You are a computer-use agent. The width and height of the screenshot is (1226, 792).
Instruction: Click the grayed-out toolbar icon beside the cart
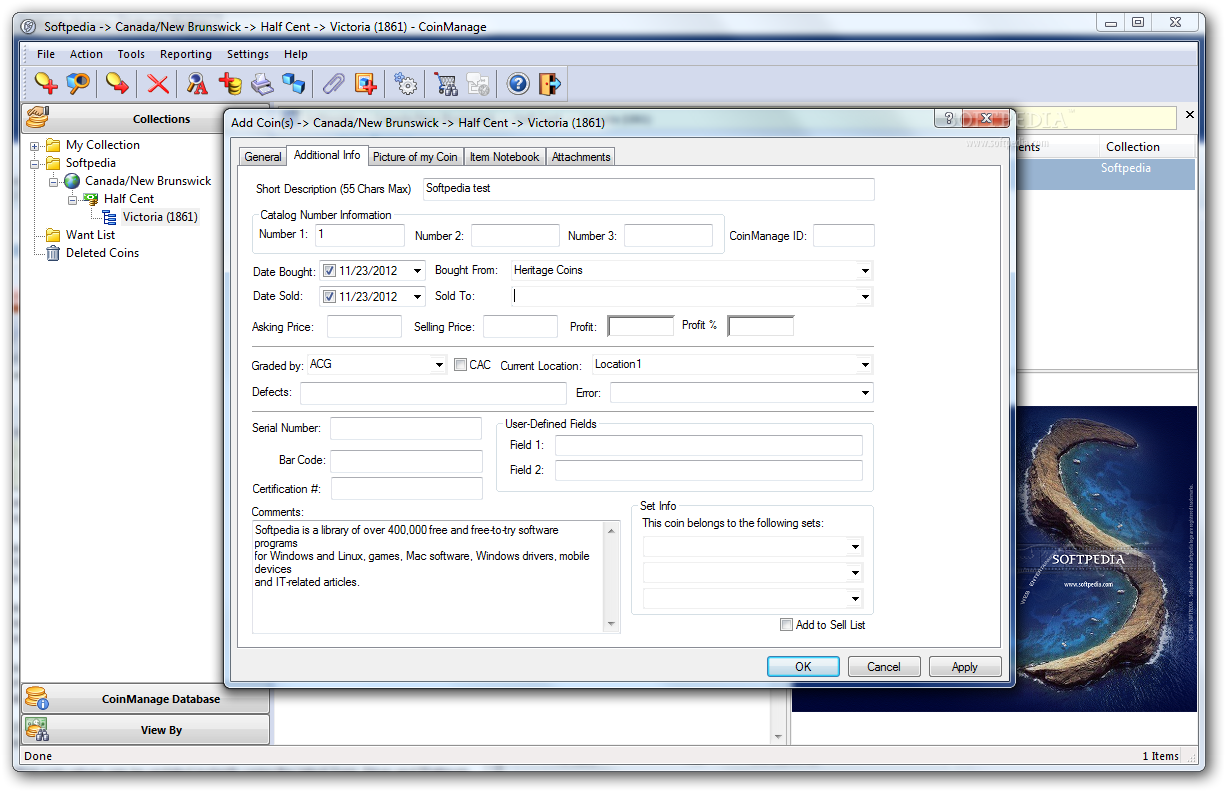tap(478, 83)
